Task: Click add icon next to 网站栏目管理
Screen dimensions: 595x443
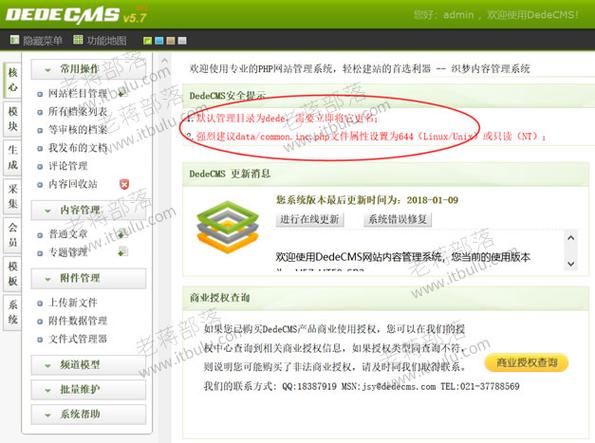Action: pos(123,93)
